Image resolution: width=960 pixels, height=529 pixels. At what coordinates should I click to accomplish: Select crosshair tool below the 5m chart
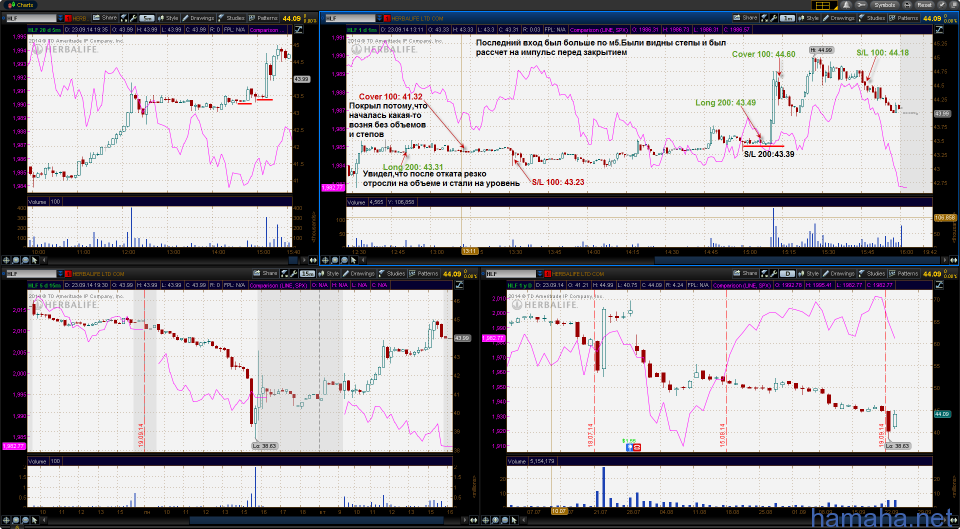pos(6,260)
